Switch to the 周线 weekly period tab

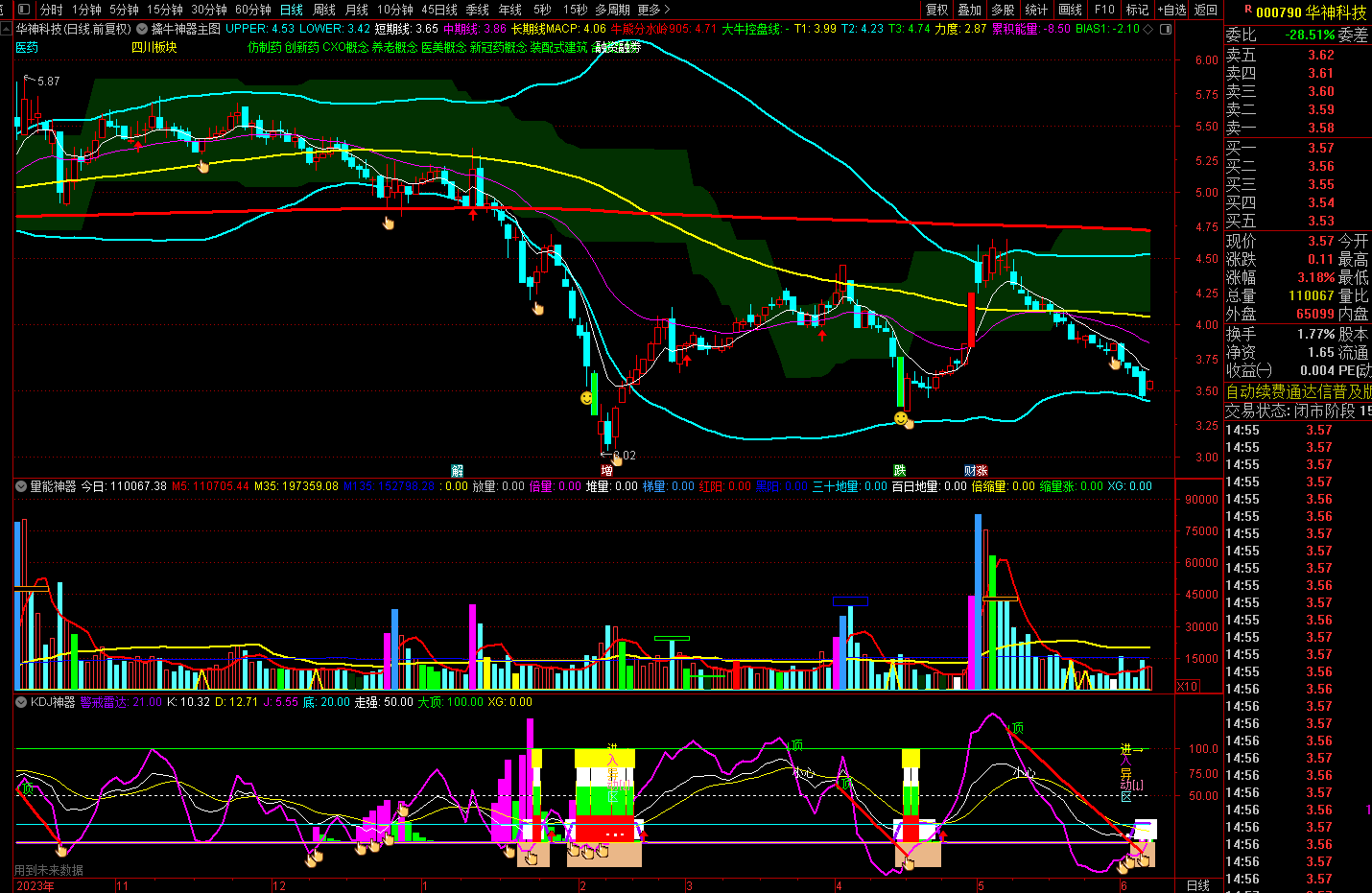324,10
